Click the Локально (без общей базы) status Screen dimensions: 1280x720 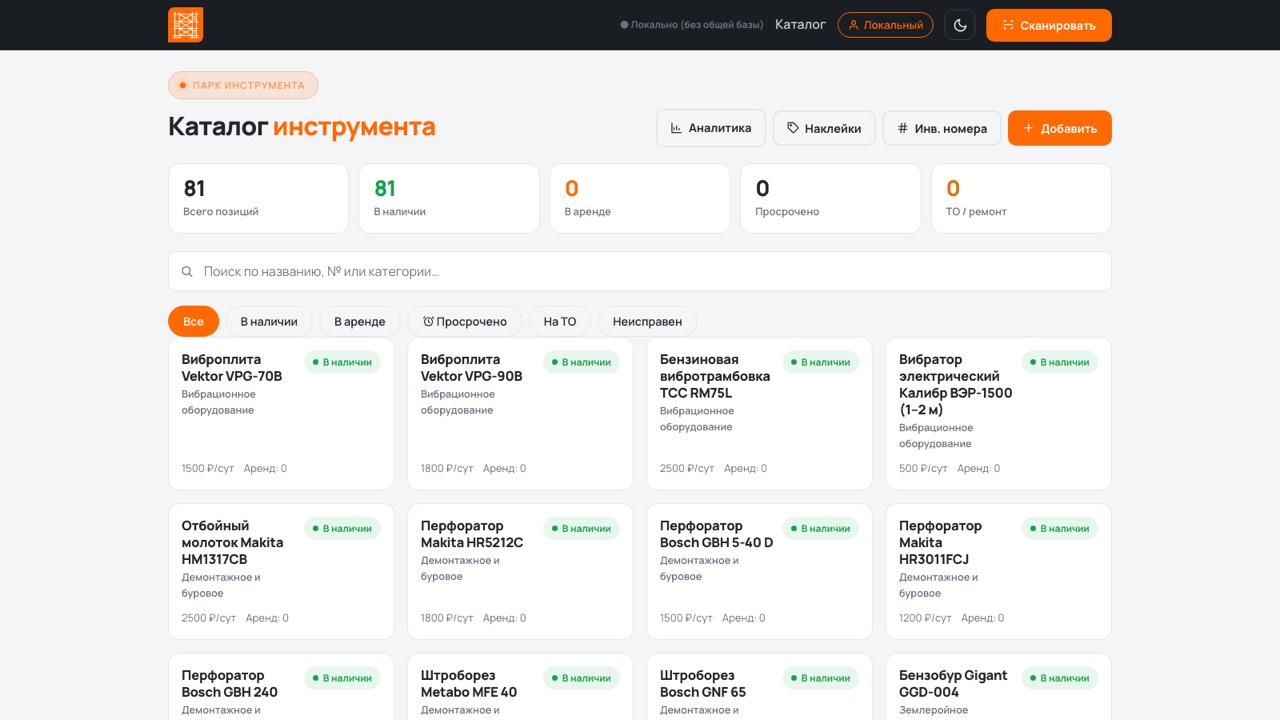(x=692, y=25)
